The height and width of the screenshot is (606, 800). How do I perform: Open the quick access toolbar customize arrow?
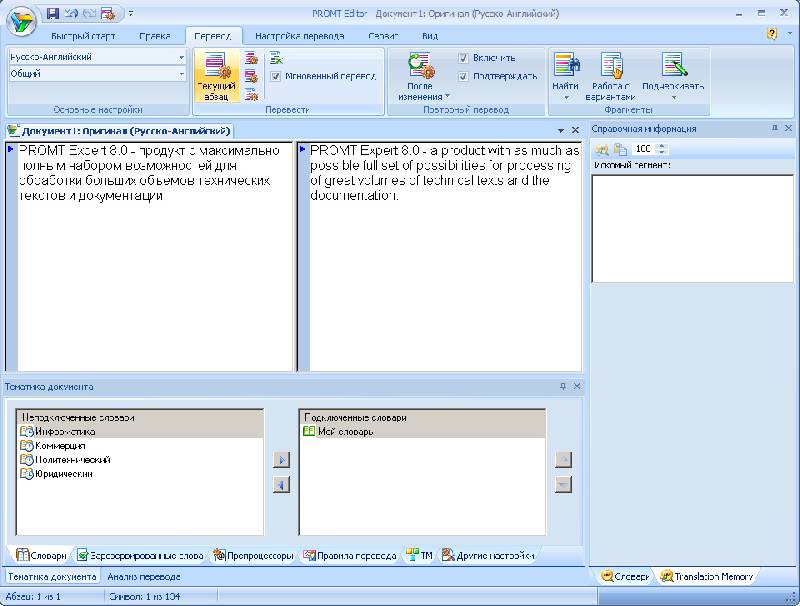[x=131, y=14]
